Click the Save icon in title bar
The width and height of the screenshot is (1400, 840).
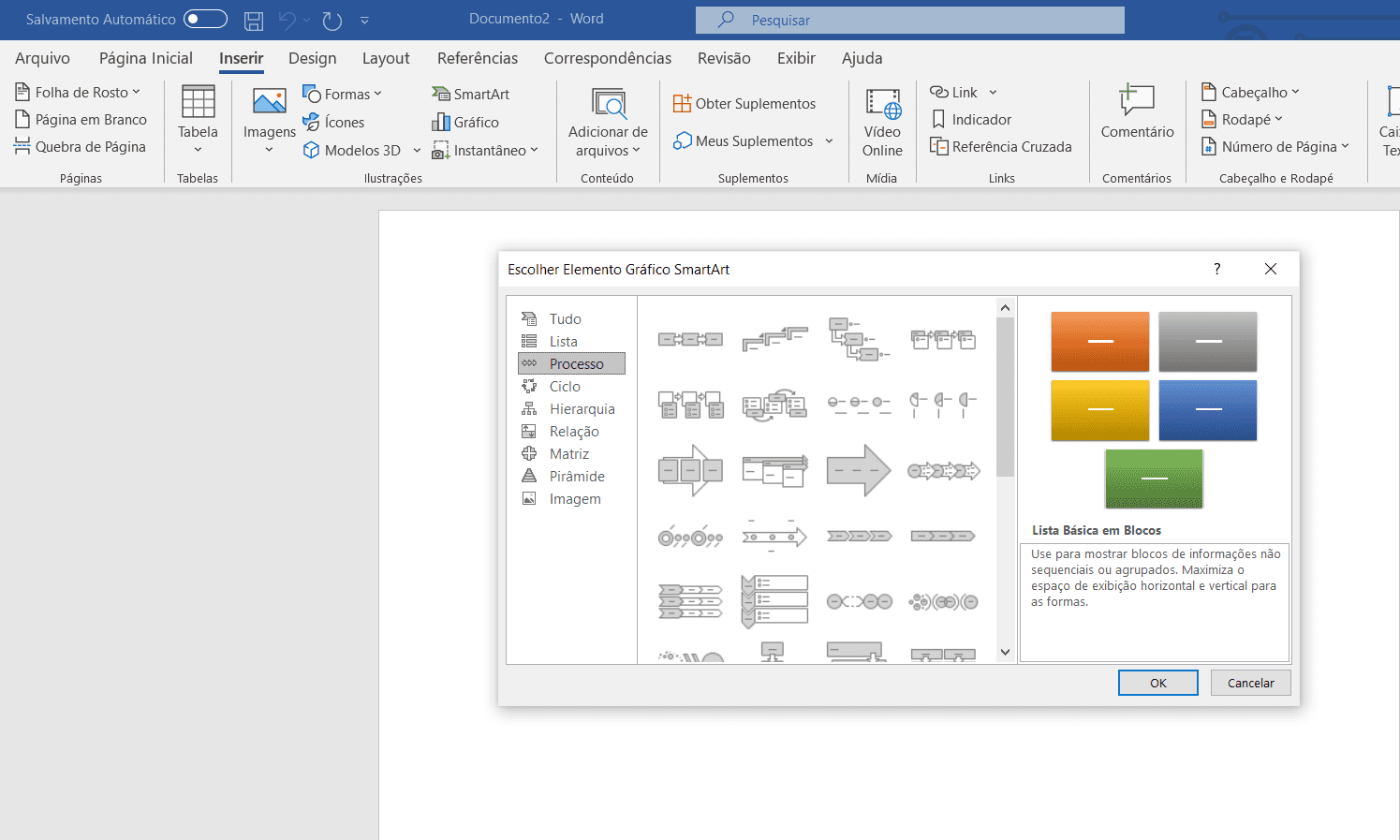tap(254, 20)
